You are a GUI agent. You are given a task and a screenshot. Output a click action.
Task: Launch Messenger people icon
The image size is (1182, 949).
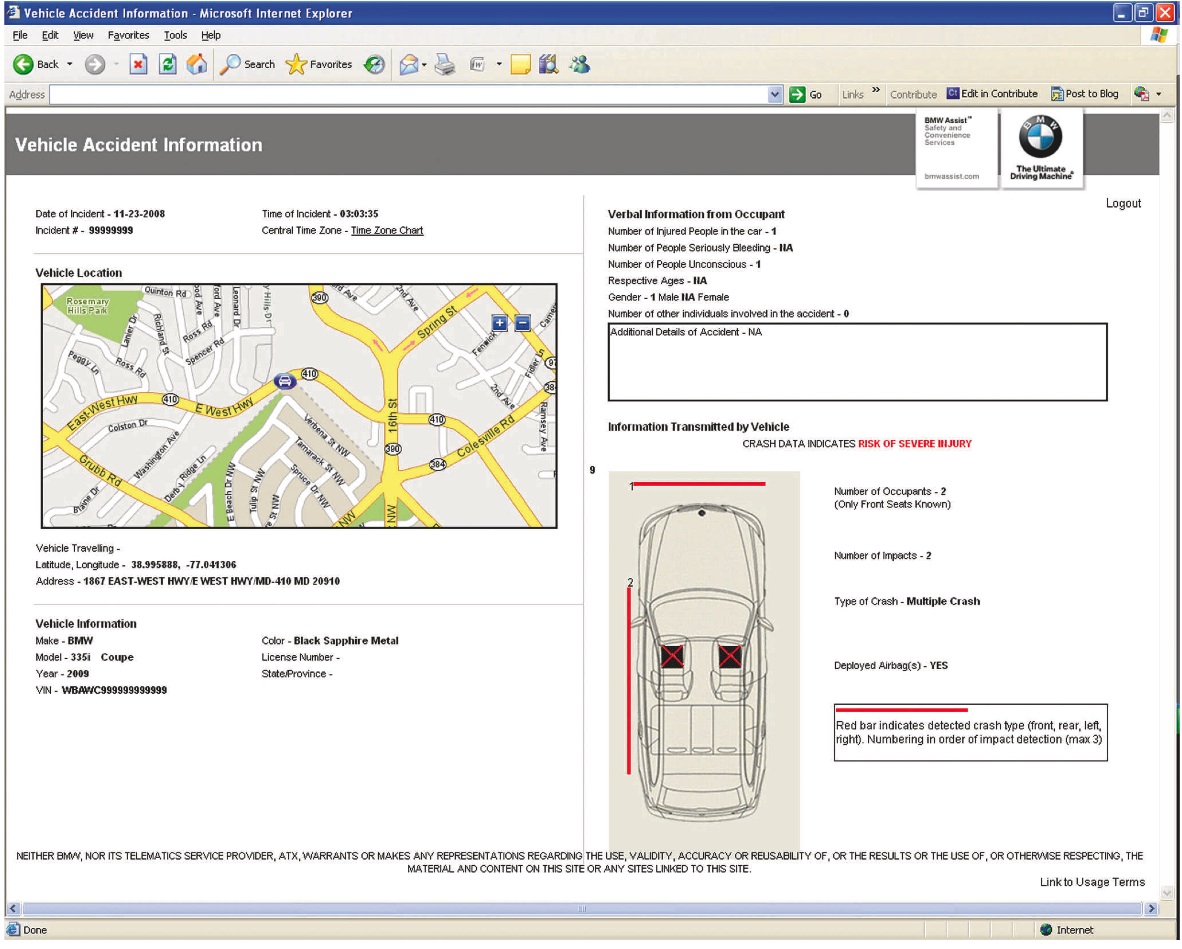[x=580, y=65]
